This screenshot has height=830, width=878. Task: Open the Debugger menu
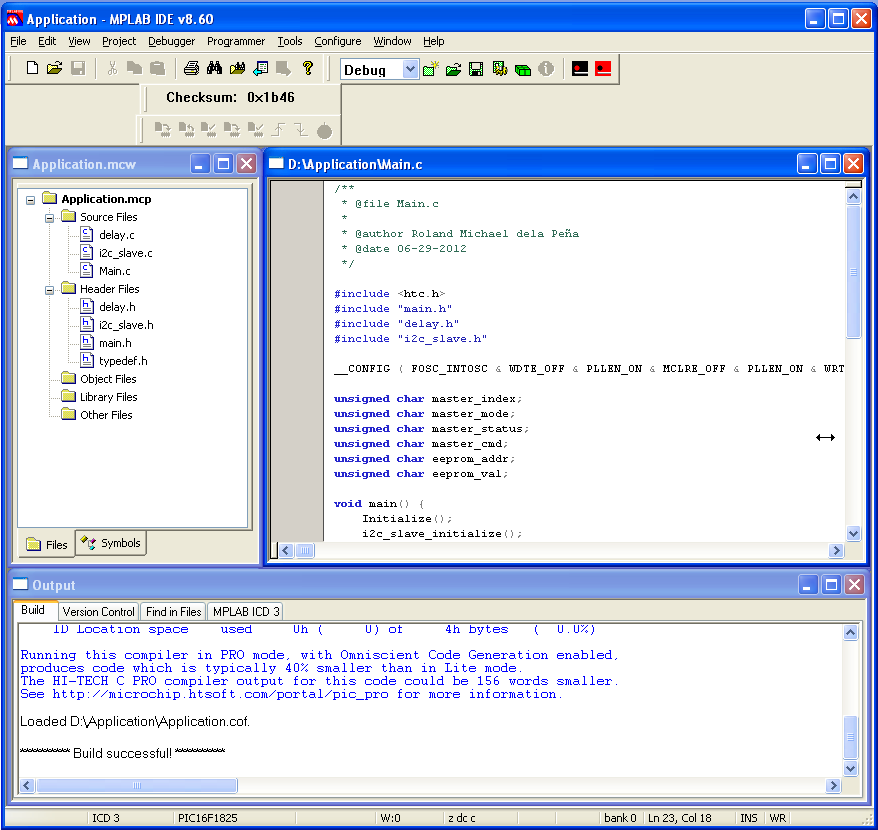click(171, 41)
